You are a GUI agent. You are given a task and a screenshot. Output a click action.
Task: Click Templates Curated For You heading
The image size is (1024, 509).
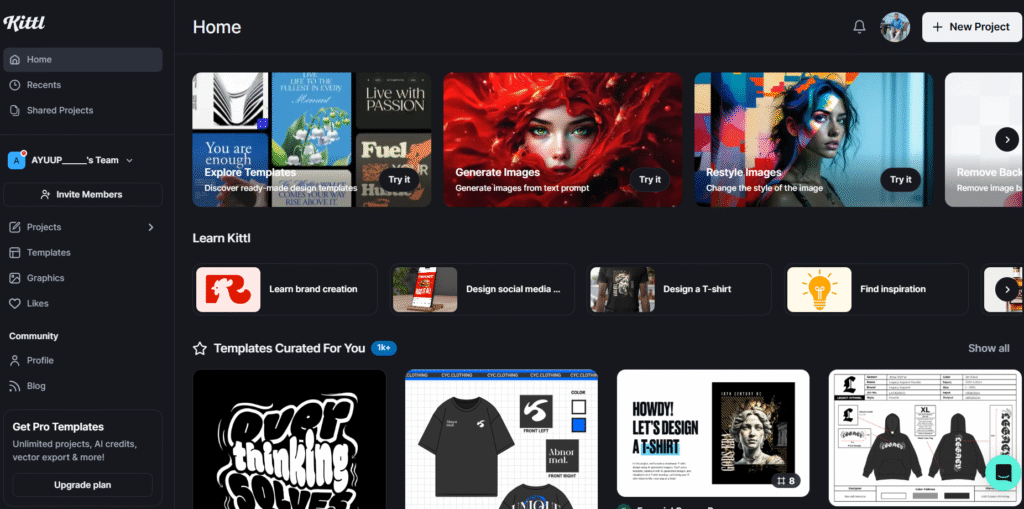click(x=289, y=348)
